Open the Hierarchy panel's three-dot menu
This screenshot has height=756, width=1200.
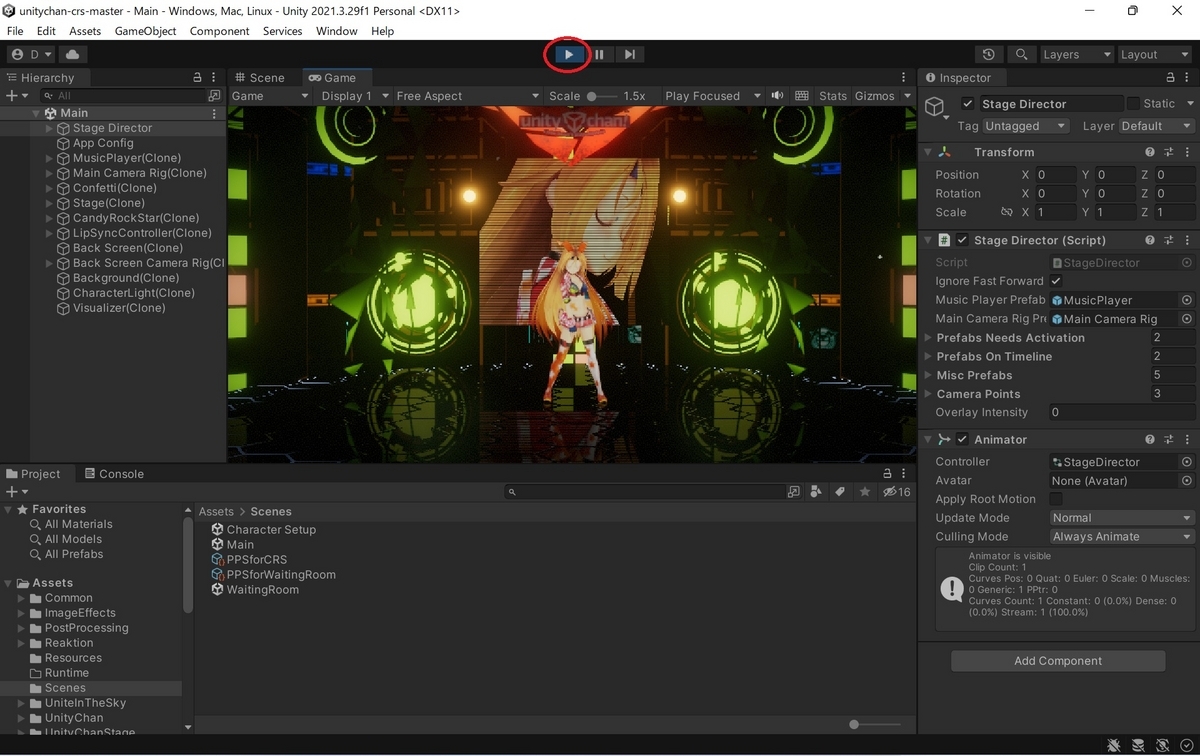pyautogui.click(x=214, y=77)
